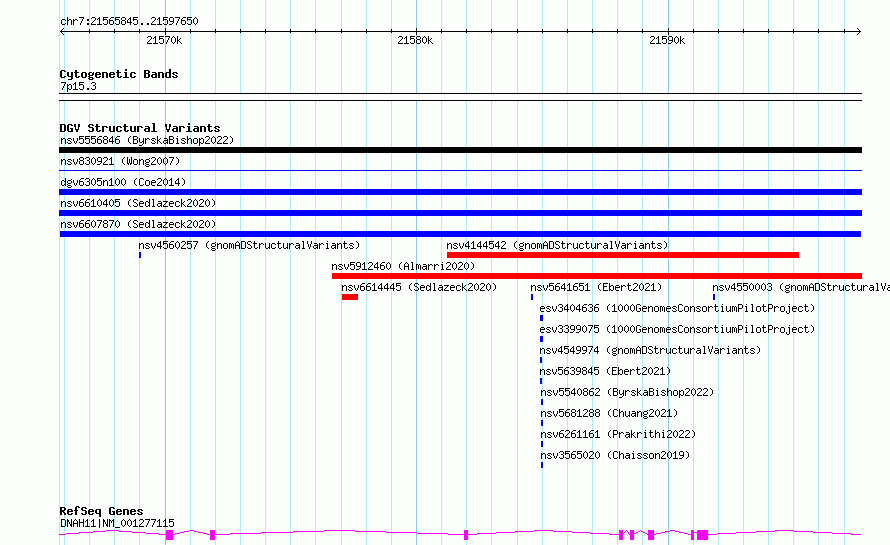This screenshot has height=545, width=890.
Task: Open nsv6614445 (Sedlazeck2020) label
Action: point(419,287)
